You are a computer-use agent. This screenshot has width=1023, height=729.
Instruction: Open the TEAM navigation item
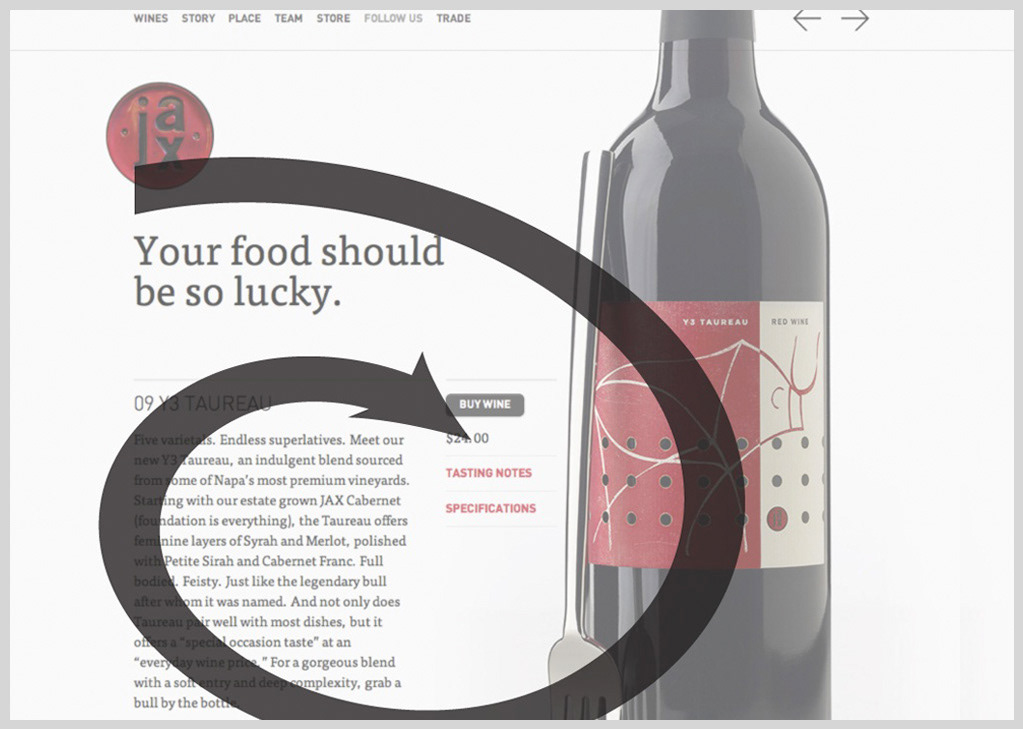[288, 18]
